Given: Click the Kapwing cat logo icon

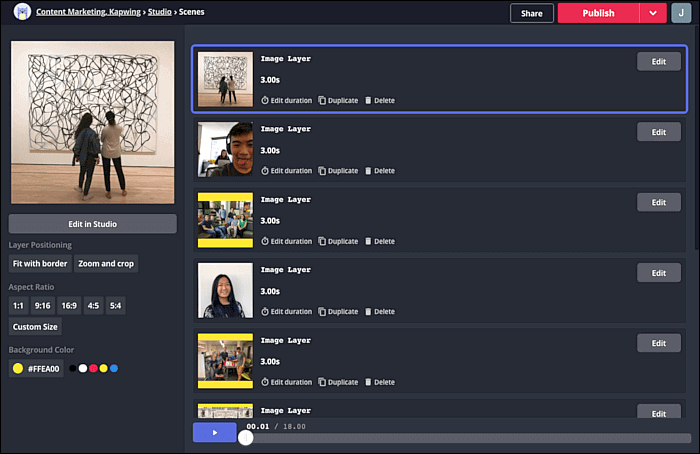Looking at the screenshot, I should [x=22, y=12].
